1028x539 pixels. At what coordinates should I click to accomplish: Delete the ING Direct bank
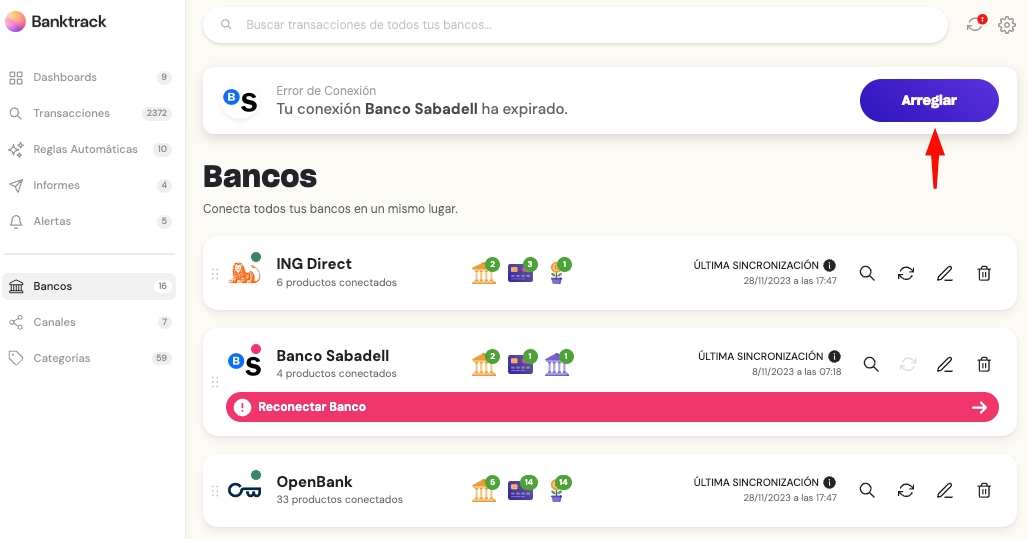coord(984,273)
